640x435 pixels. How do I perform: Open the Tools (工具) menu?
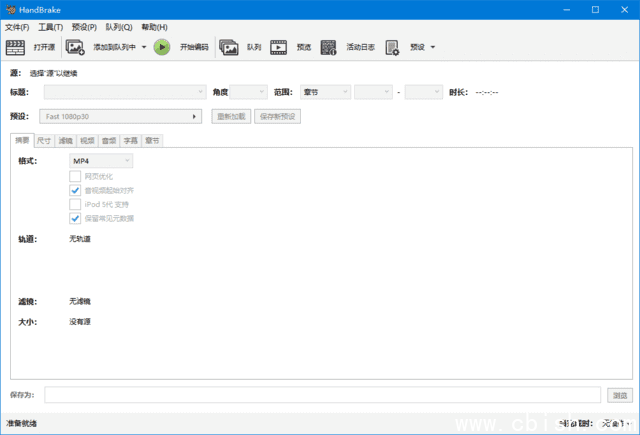tap(50, 27)
